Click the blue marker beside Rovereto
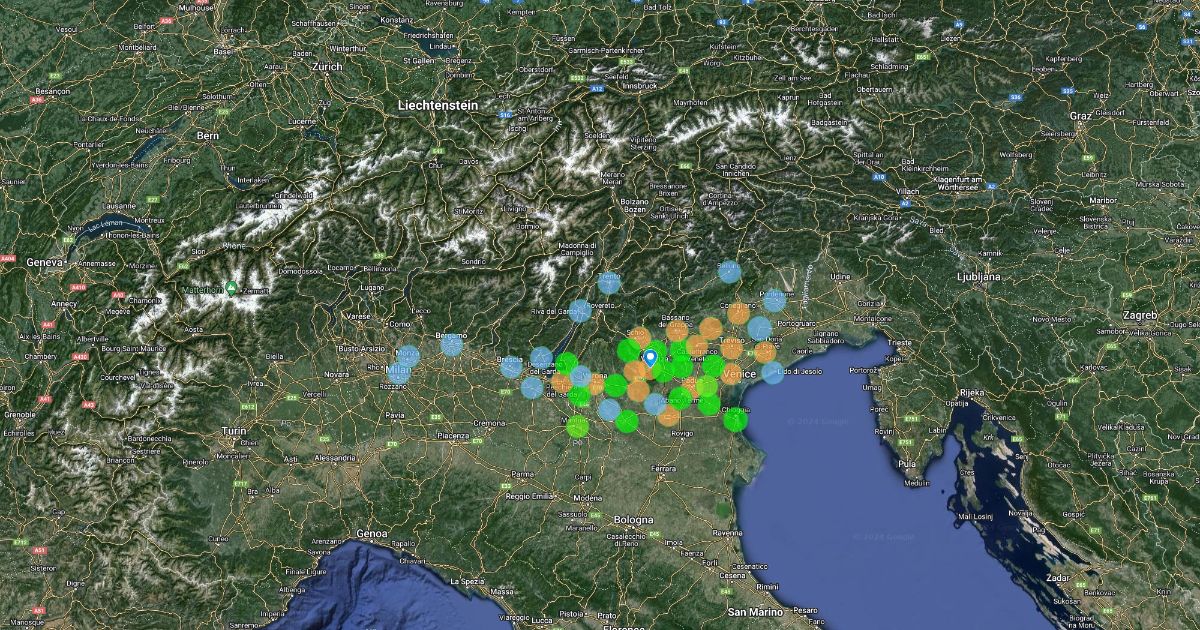The width and height of the screenshot is (1200, 630). point(580,310)
